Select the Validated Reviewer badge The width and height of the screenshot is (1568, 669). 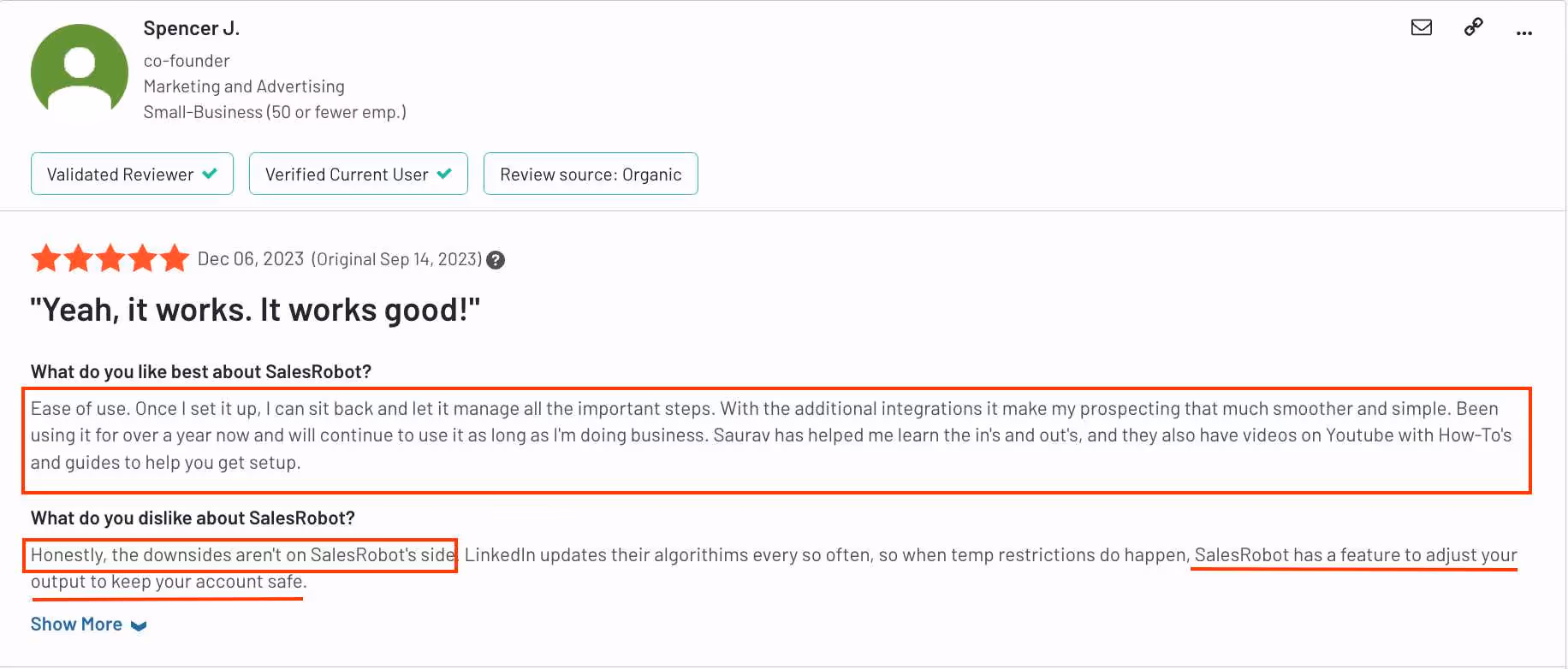[x=131, y=173]
